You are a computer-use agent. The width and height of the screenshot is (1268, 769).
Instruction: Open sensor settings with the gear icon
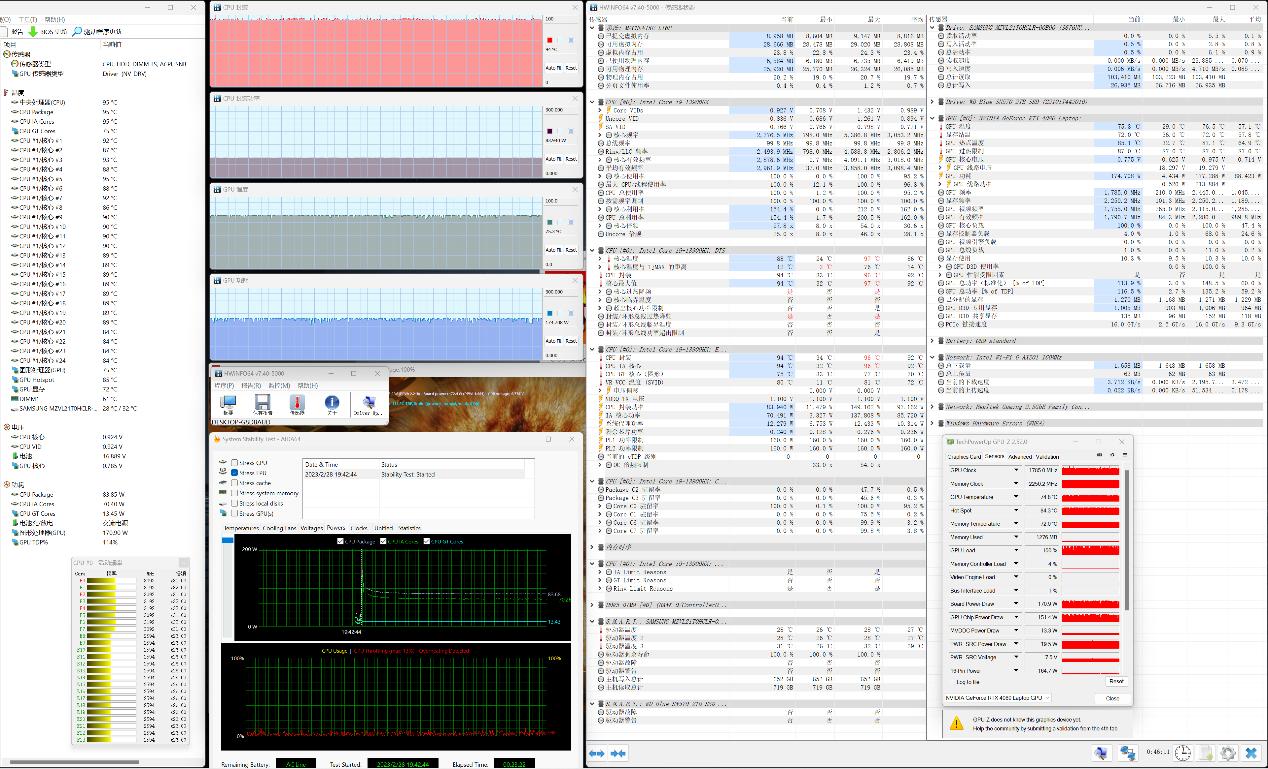[x=1228, y=753]
